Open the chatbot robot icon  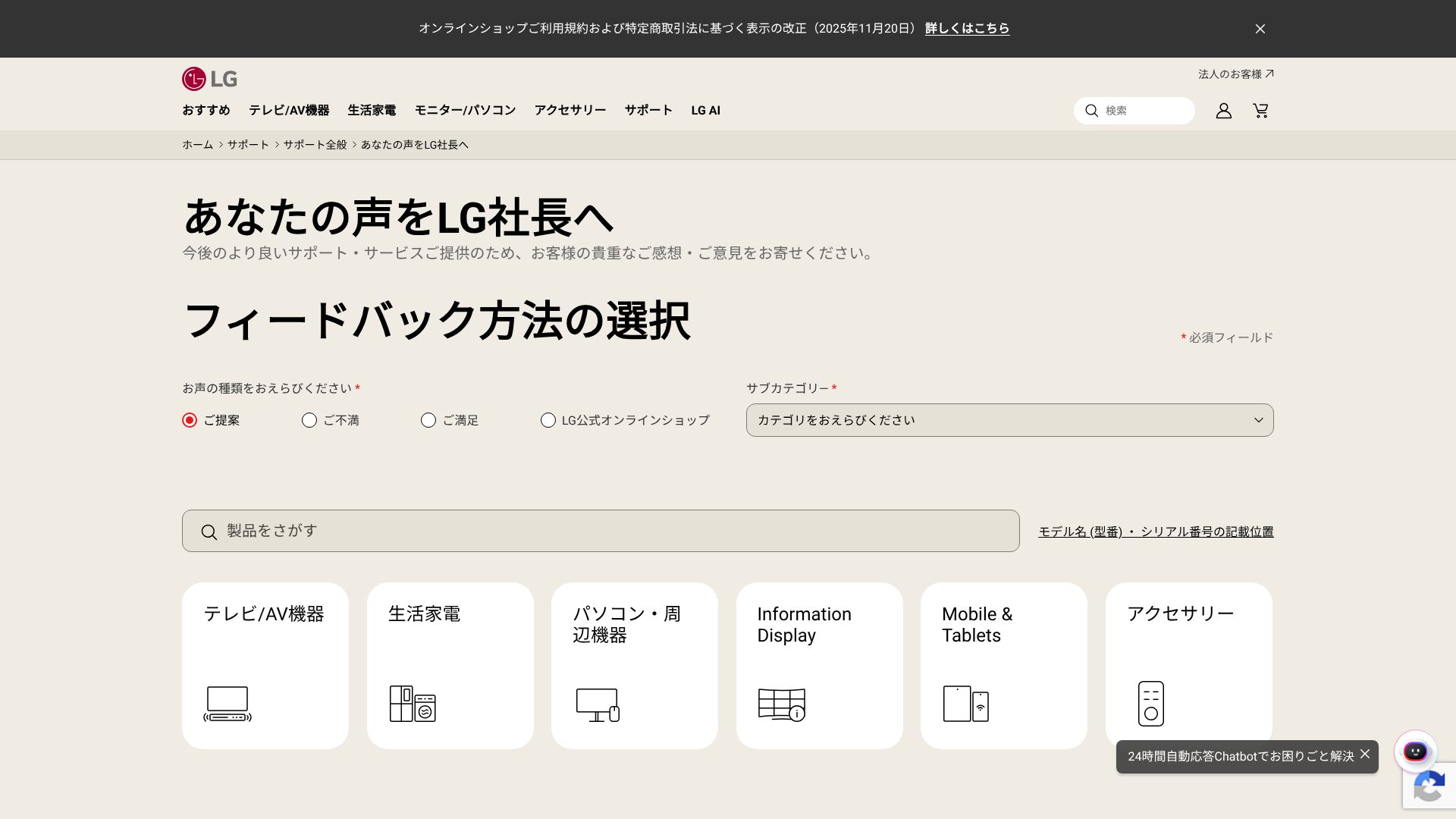(x=1415, y=752)
